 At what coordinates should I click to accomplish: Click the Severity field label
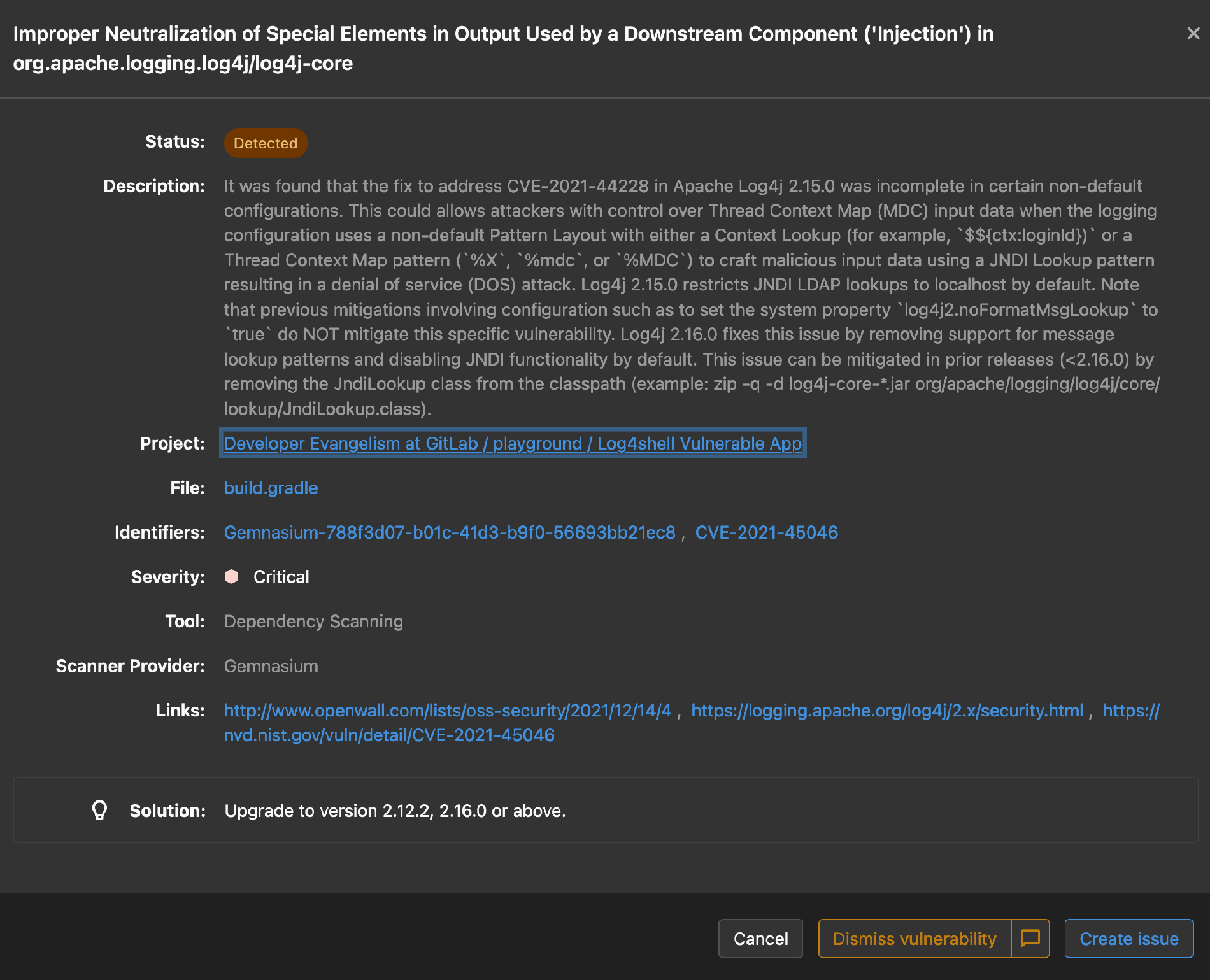(x=167, y=576)
